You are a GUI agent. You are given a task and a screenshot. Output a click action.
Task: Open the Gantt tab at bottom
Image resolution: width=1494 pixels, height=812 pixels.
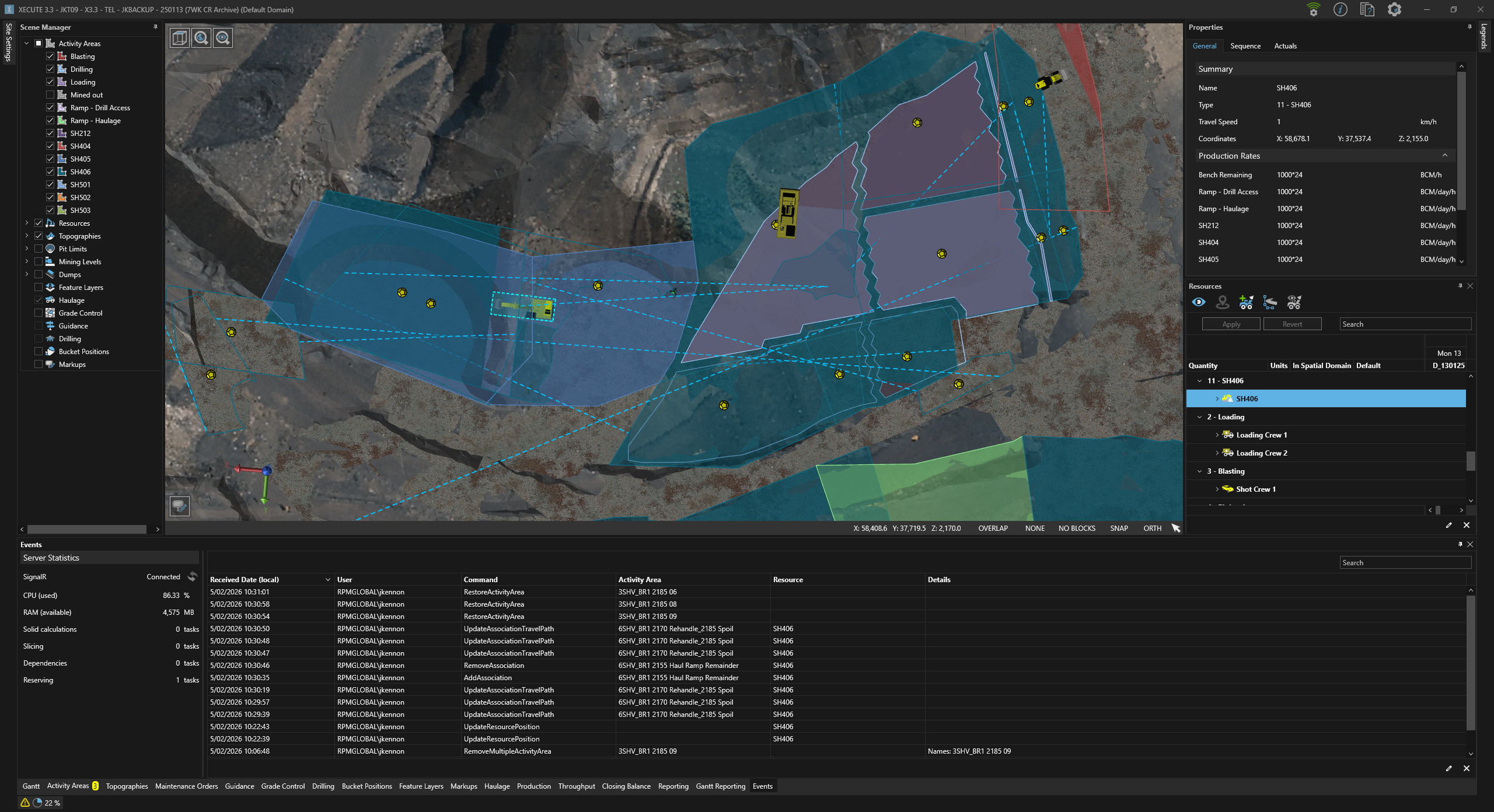31,786
